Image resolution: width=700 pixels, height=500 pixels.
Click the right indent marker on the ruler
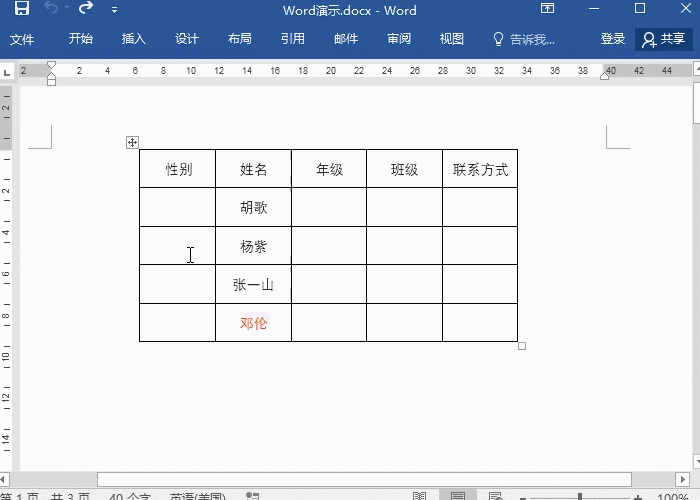tap(604, 76)
